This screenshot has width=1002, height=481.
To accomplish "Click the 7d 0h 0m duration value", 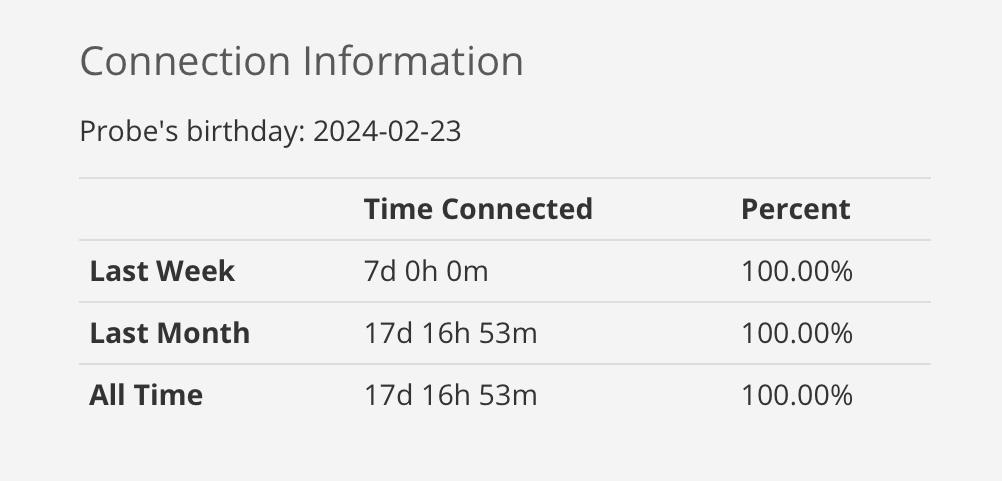I will pos(426,271).
